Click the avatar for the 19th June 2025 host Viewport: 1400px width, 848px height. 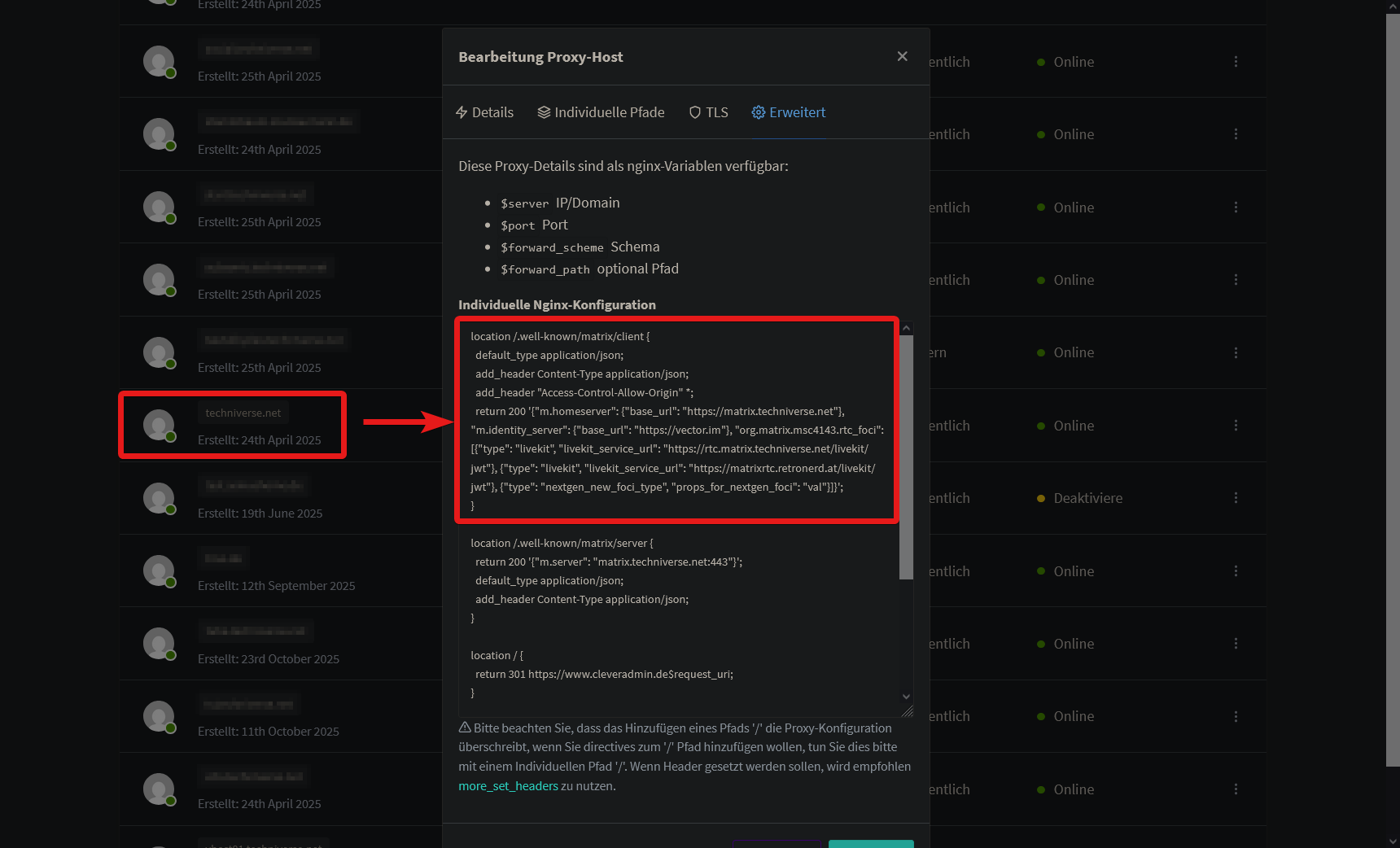(x=159, y=497)
